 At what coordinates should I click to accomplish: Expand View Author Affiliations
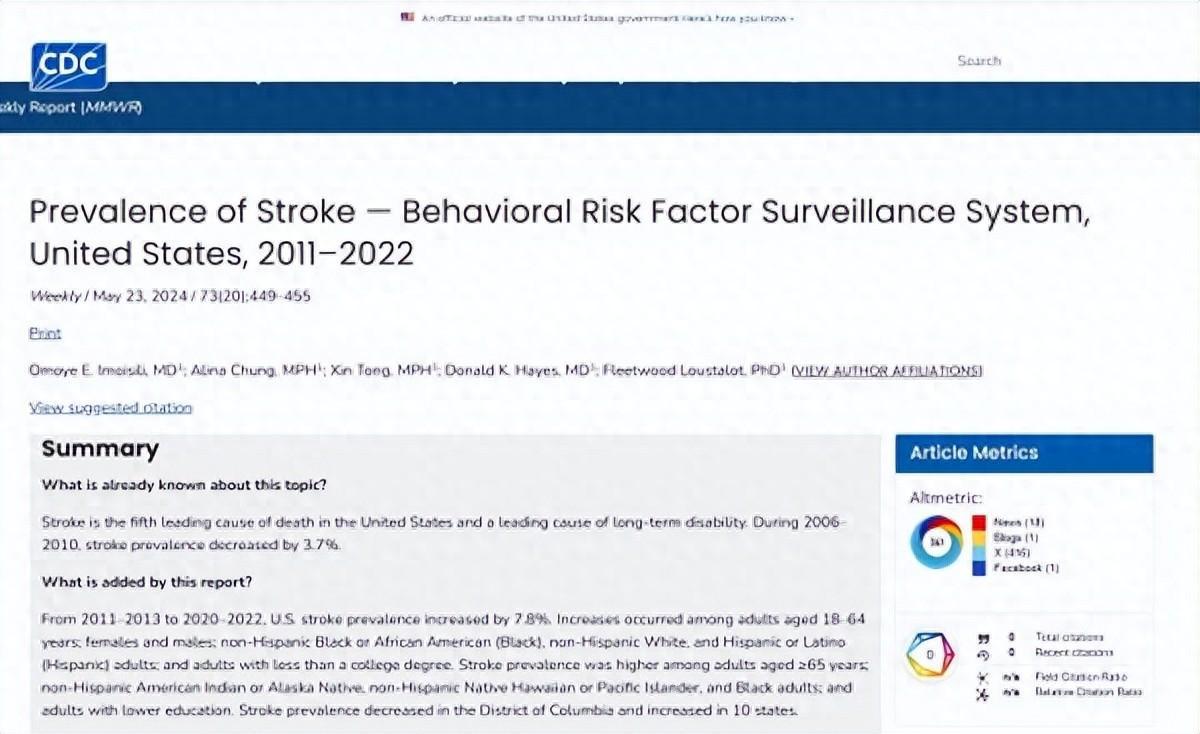(x=886, y=371)
